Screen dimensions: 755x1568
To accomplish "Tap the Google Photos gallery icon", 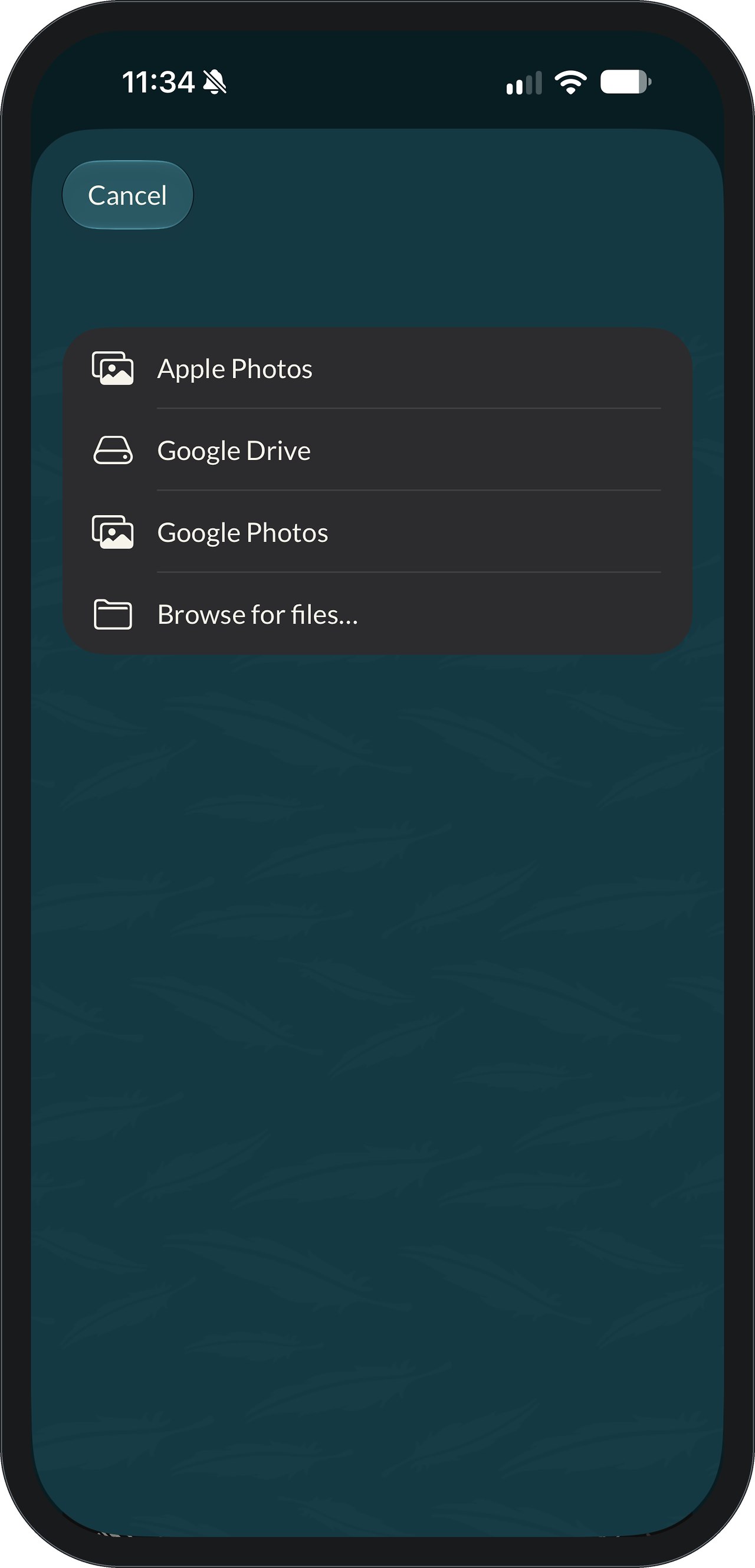I will (x=113, y=533).
